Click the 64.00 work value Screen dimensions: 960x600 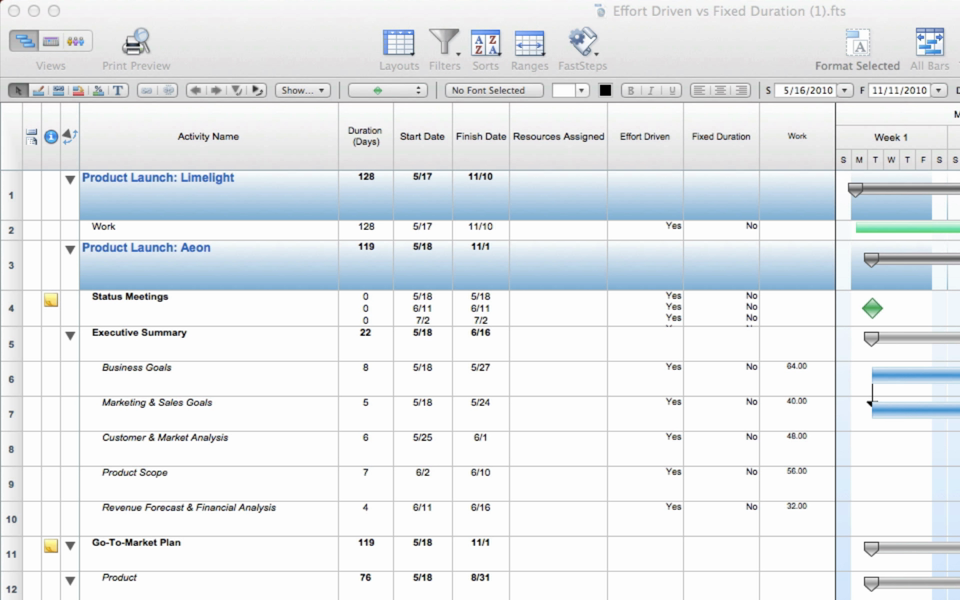797,366
